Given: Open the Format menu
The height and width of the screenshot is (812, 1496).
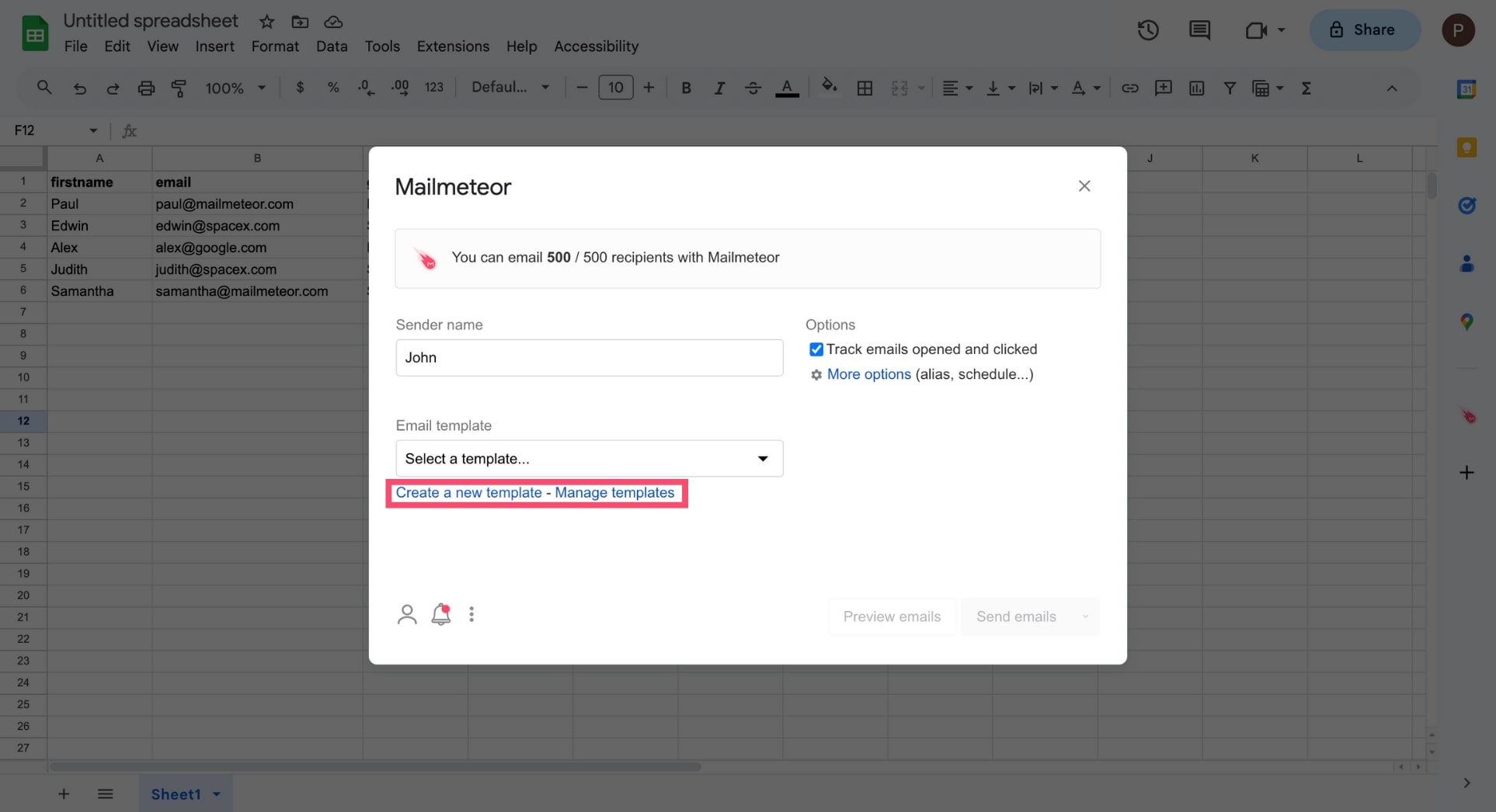Looking at the screenshot, I should click(x=275, y=47).
